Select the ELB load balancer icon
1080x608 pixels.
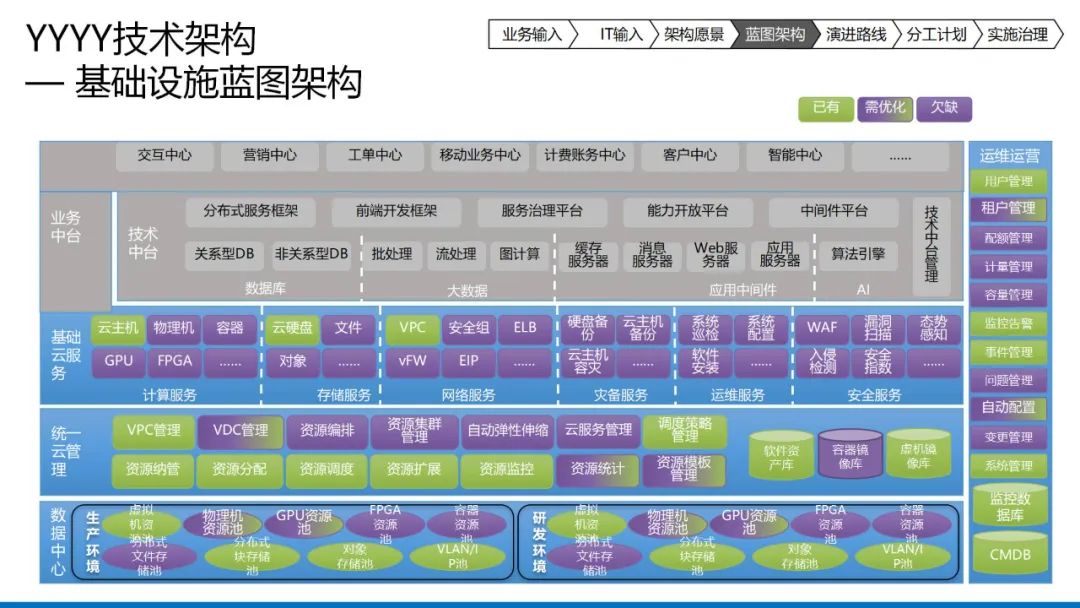[524, 328]
